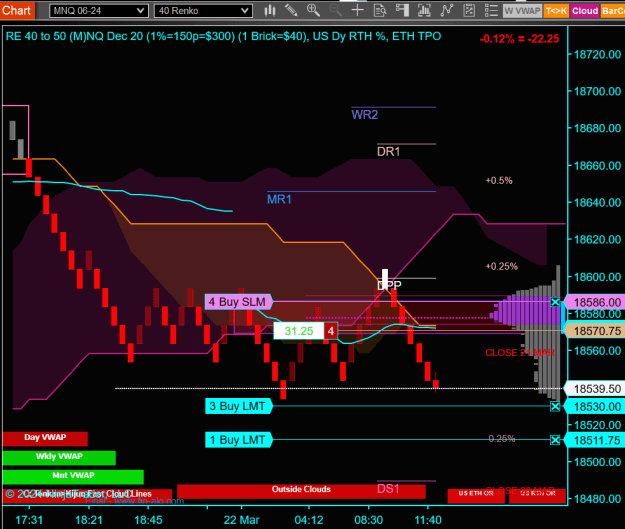Cancel the 1 Buy LMT order via X
The width and height of the screenshot is (625, 529).
(555, 440)
